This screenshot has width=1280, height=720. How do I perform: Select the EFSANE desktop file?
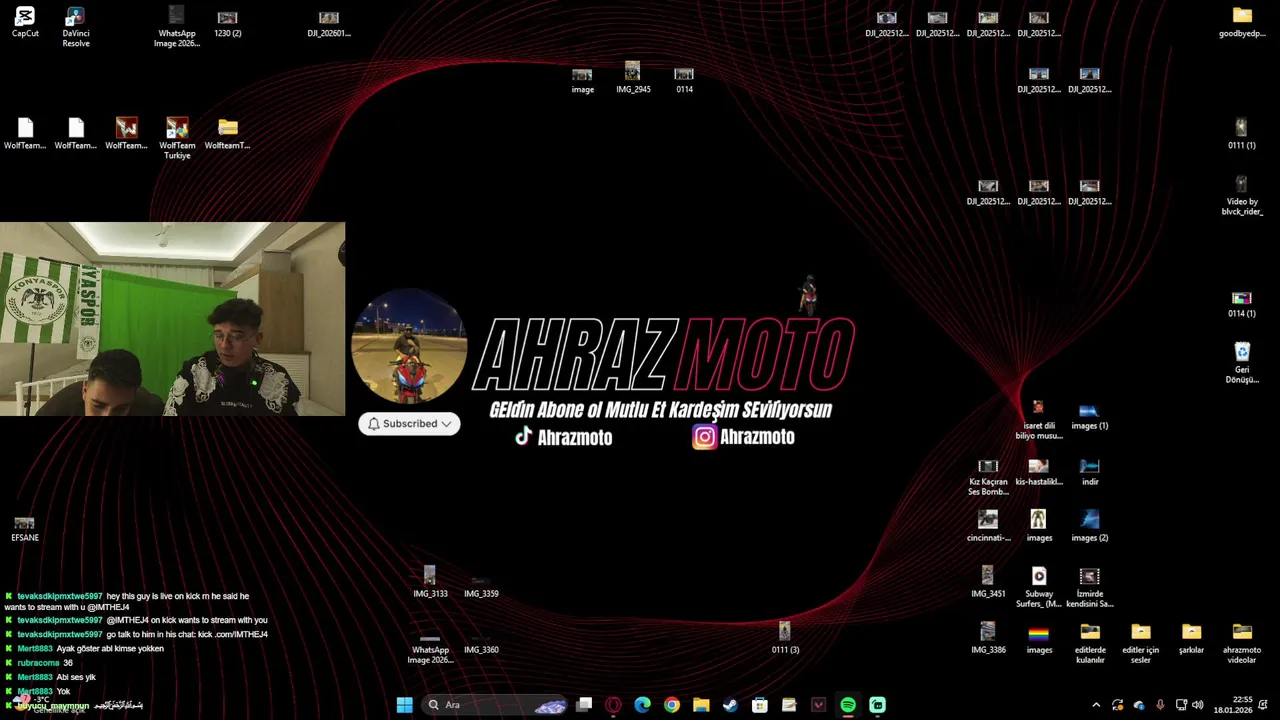pos(25,528)
